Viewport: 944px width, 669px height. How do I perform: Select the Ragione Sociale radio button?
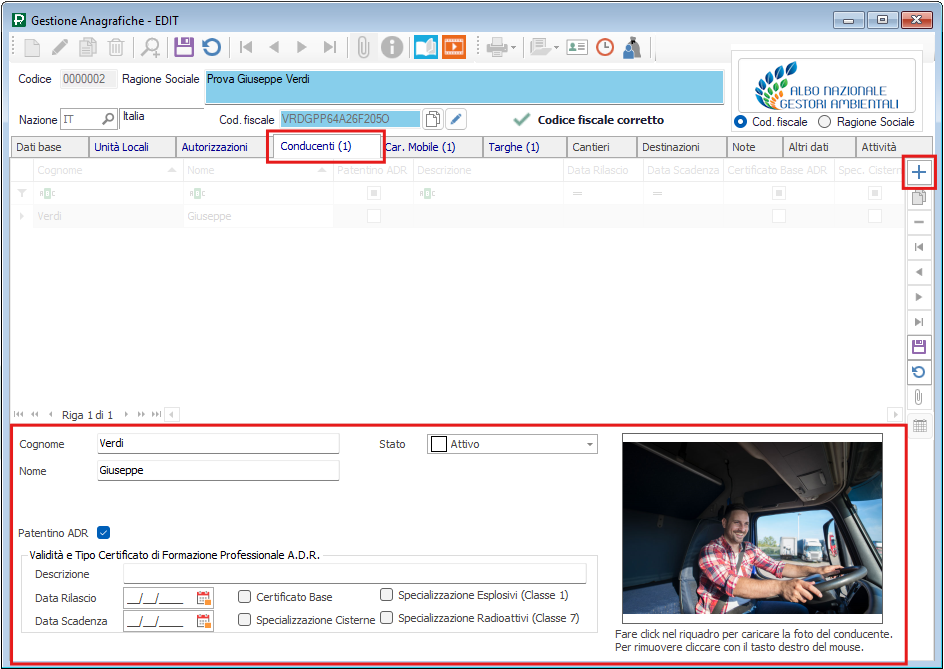[825, 122]
